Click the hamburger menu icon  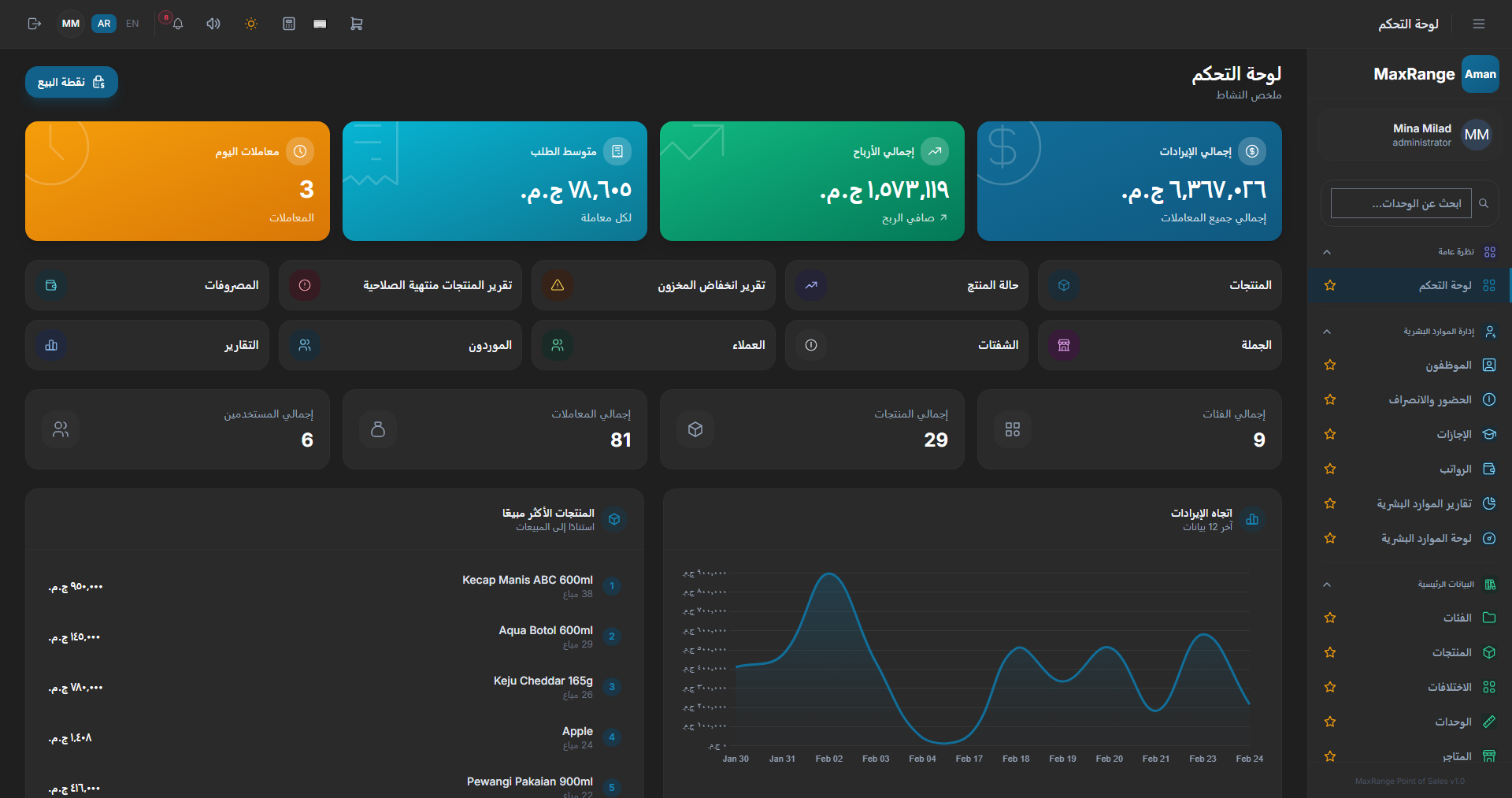point(1478,24)
